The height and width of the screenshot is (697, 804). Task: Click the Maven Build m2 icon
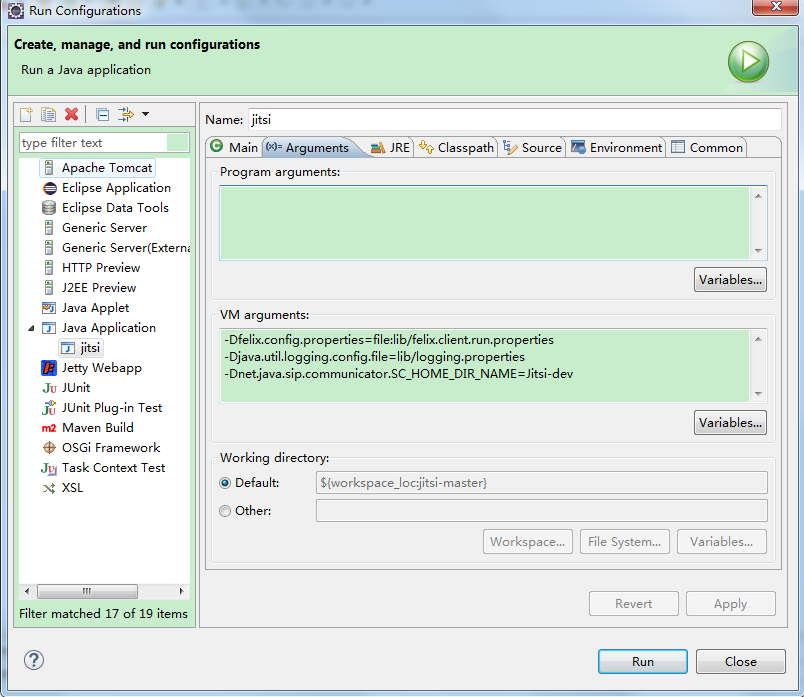coord(49,428)
